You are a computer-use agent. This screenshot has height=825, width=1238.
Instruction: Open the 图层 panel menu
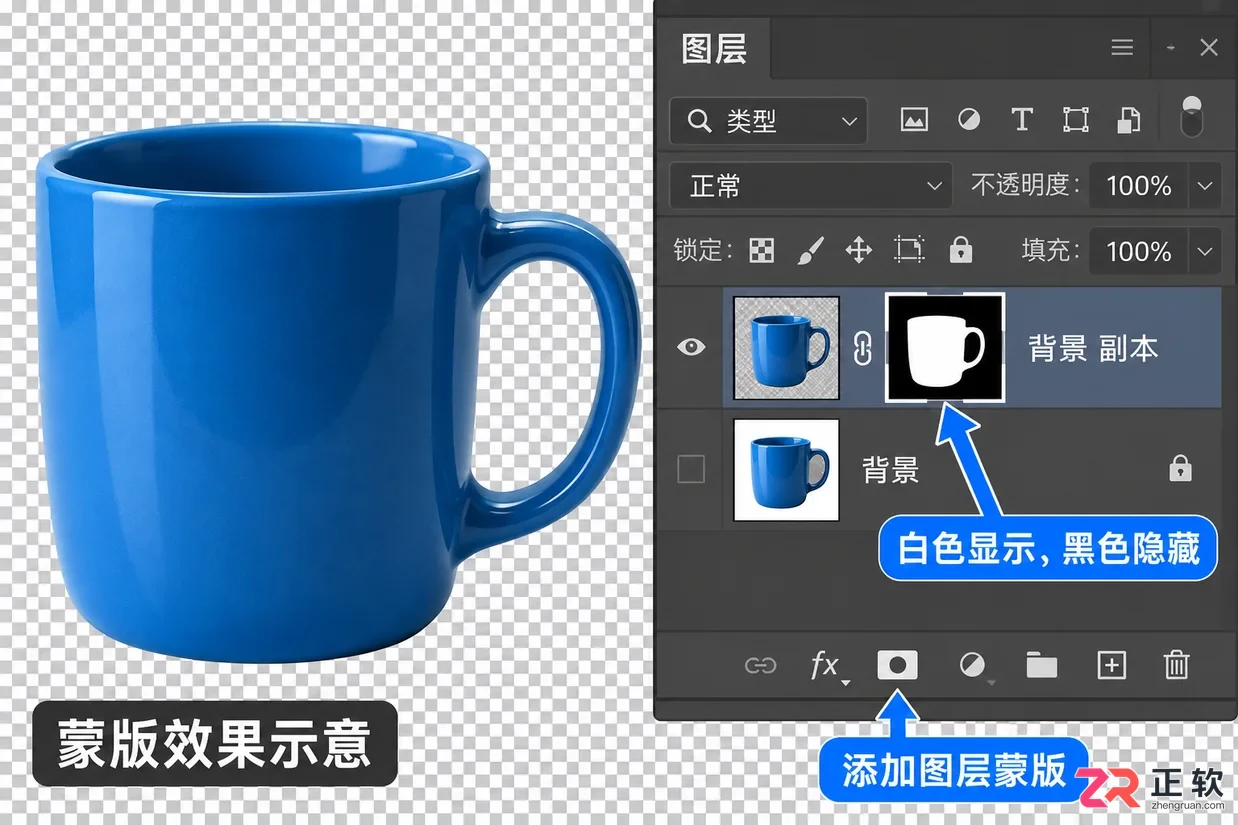click(1123, 47)
